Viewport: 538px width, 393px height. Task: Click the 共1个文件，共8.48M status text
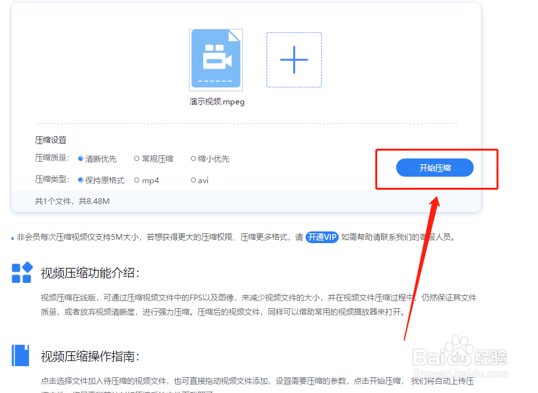pyautogui.click(x=72, y=201)
